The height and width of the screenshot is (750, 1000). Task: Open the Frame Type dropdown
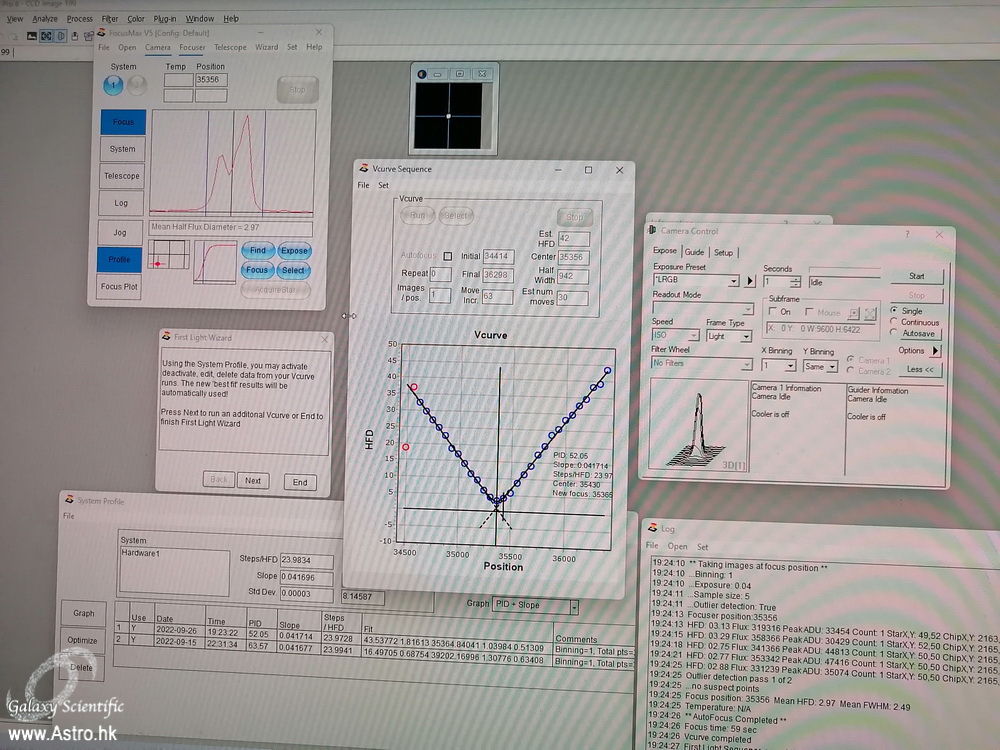click(x=745, y=337)
